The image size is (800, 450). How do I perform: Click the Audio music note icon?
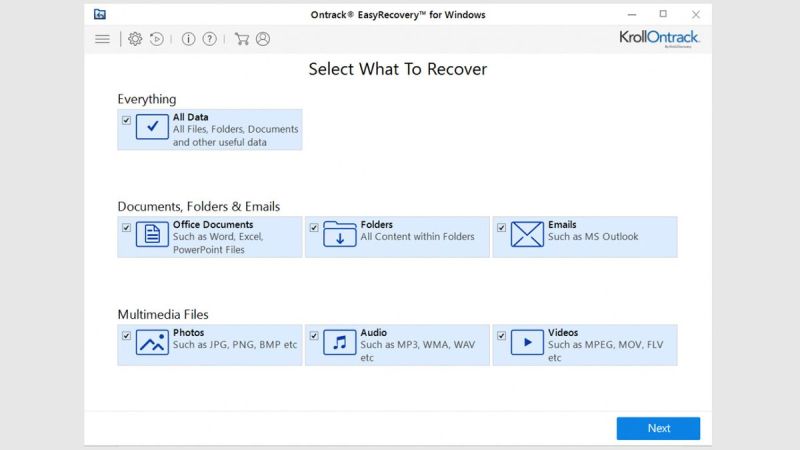(340, 343)
